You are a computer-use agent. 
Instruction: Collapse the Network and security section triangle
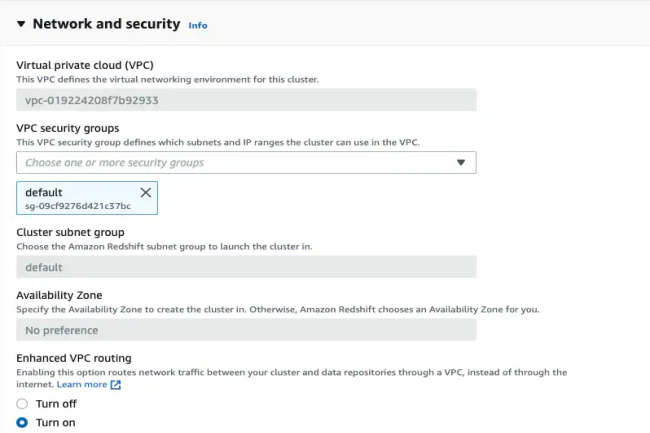pos(21,24)
